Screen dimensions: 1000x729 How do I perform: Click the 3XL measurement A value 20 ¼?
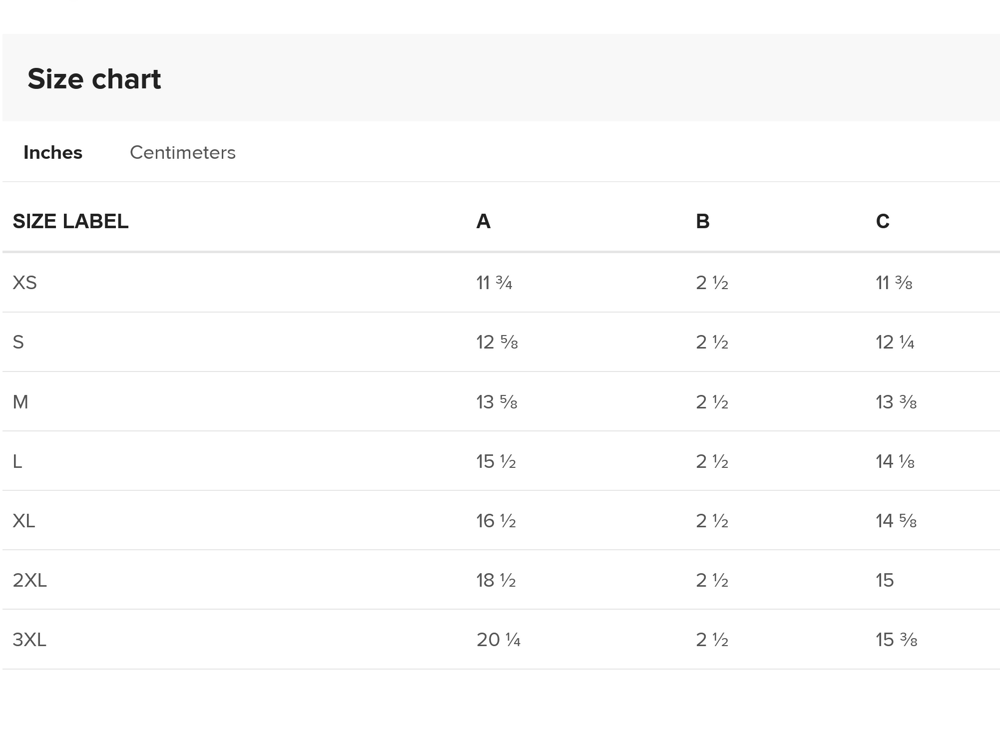(x=498, y=640)
